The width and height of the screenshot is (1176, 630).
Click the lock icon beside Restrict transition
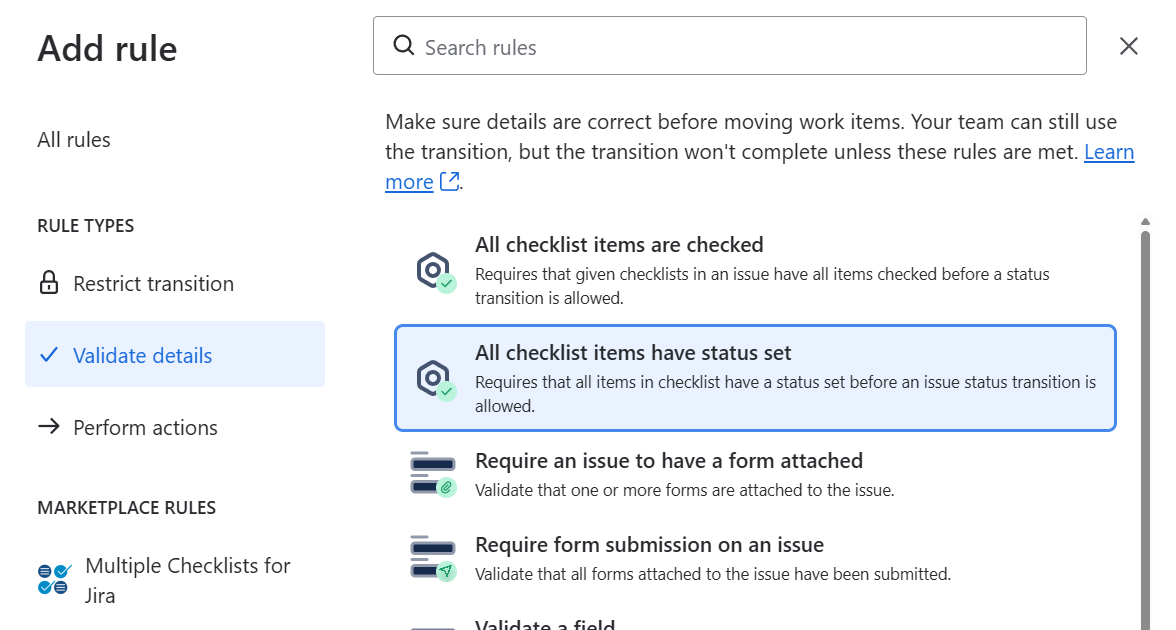click(x=49, y=283)
